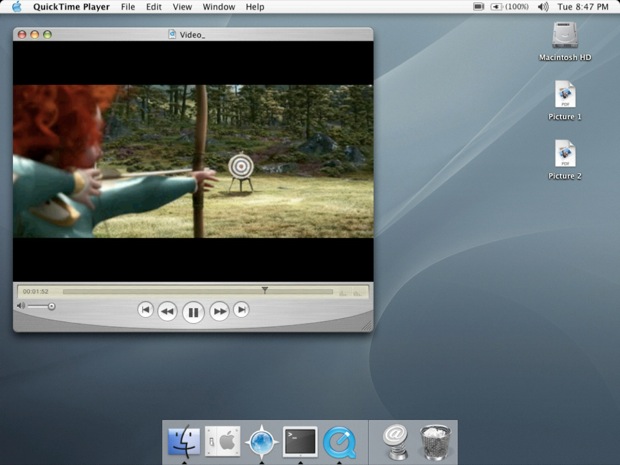Open the Apple menu
620x465 pixels.
click(x=17, y=7)
